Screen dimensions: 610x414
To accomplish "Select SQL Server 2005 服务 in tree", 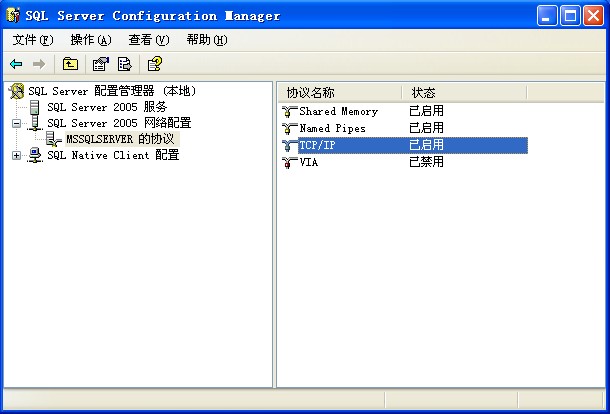I will tap(107, 107).
